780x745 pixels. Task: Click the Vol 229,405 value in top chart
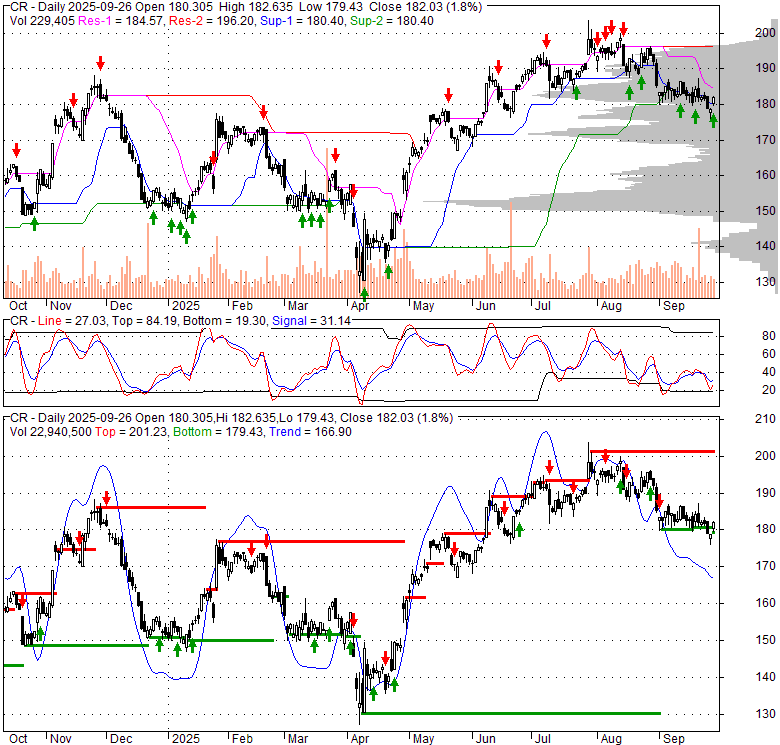click(x=42, y=21)
